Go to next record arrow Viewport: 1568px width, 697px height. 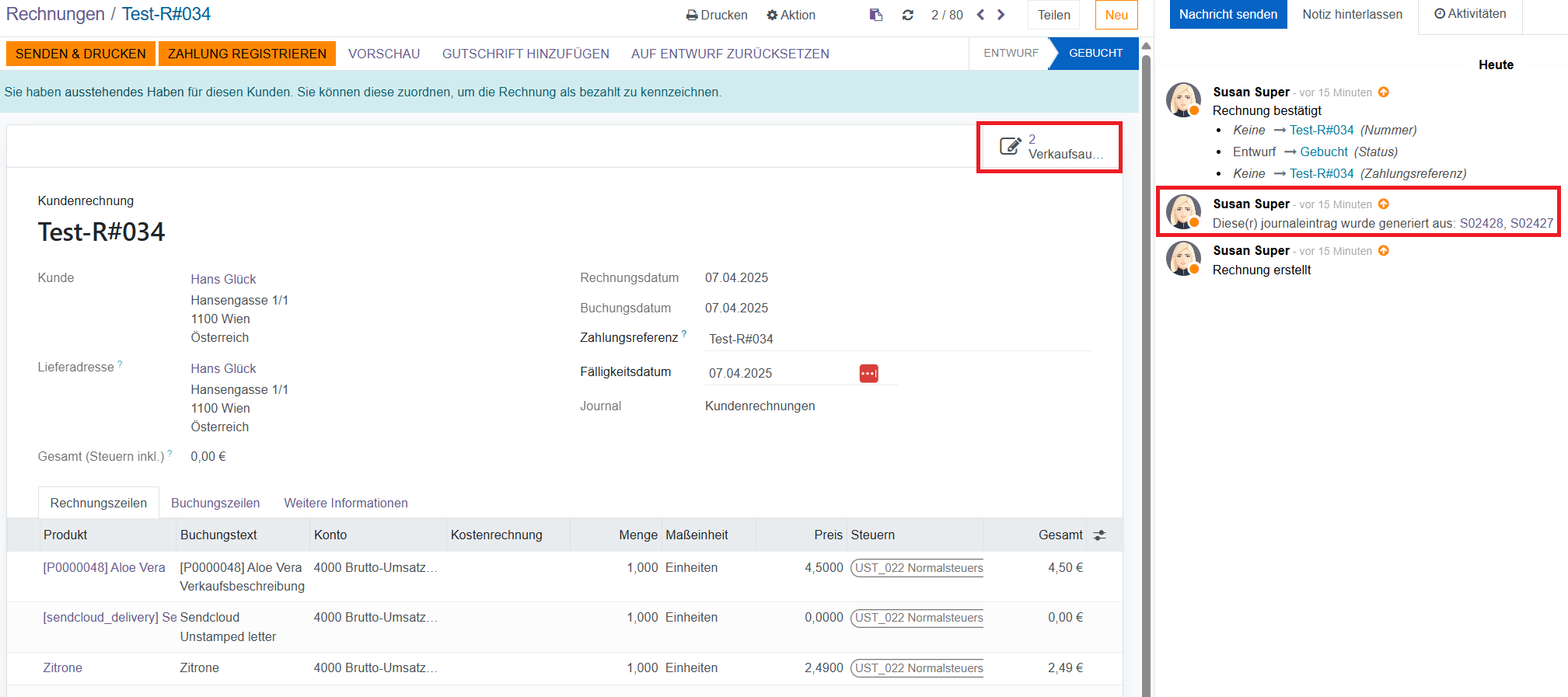1001,15
